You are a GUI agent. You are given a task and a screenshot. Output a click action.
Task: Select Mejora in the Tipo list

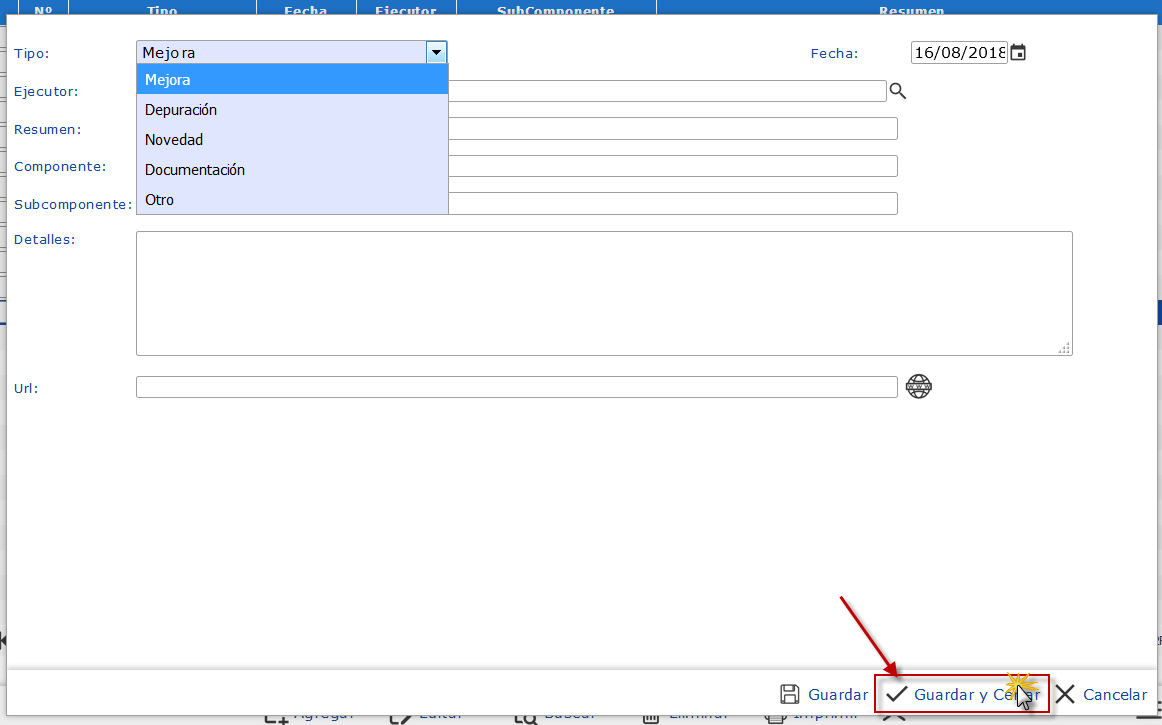(293, 79)
